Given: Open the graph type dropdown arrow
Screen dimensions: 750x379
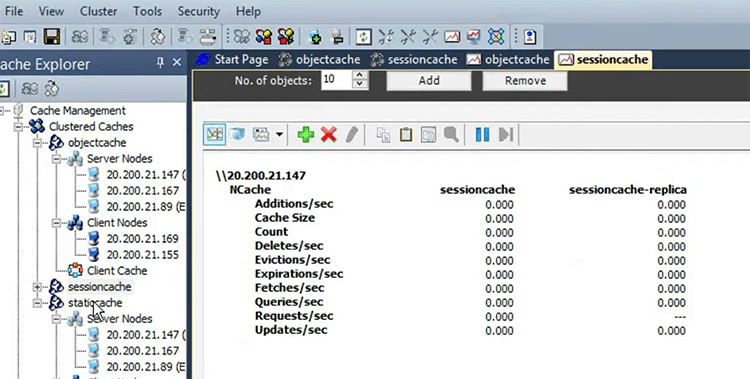Looking at the screenshot, I should tap(279, 135).
